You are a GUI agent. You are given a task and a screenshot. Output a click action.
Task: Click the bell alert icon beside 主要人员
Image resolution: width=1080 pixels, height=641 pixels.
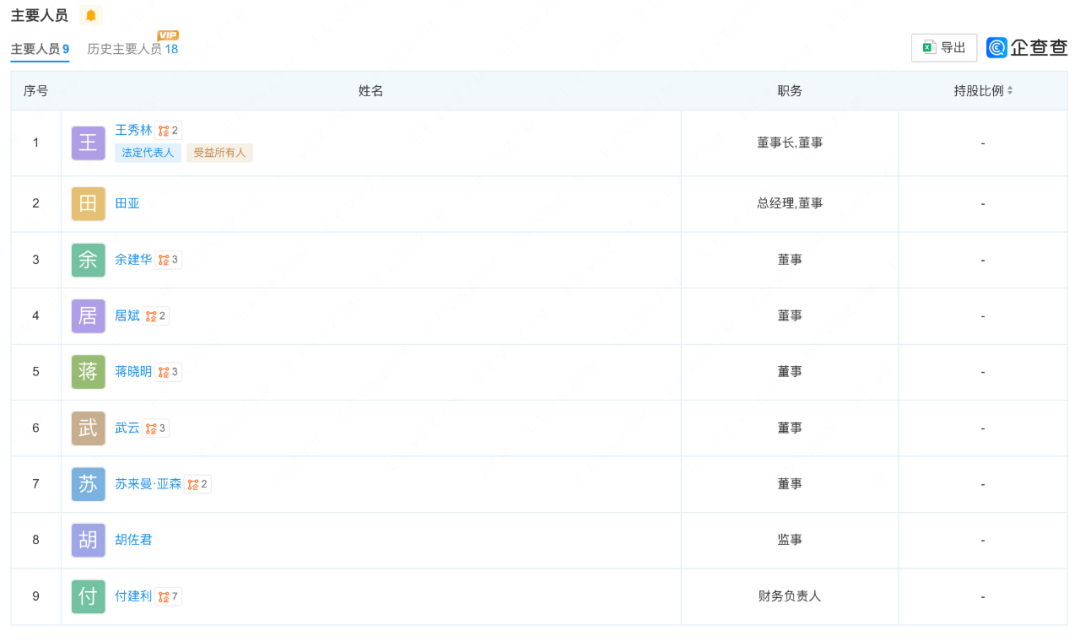pyautogui.click(x=91, y=16)
